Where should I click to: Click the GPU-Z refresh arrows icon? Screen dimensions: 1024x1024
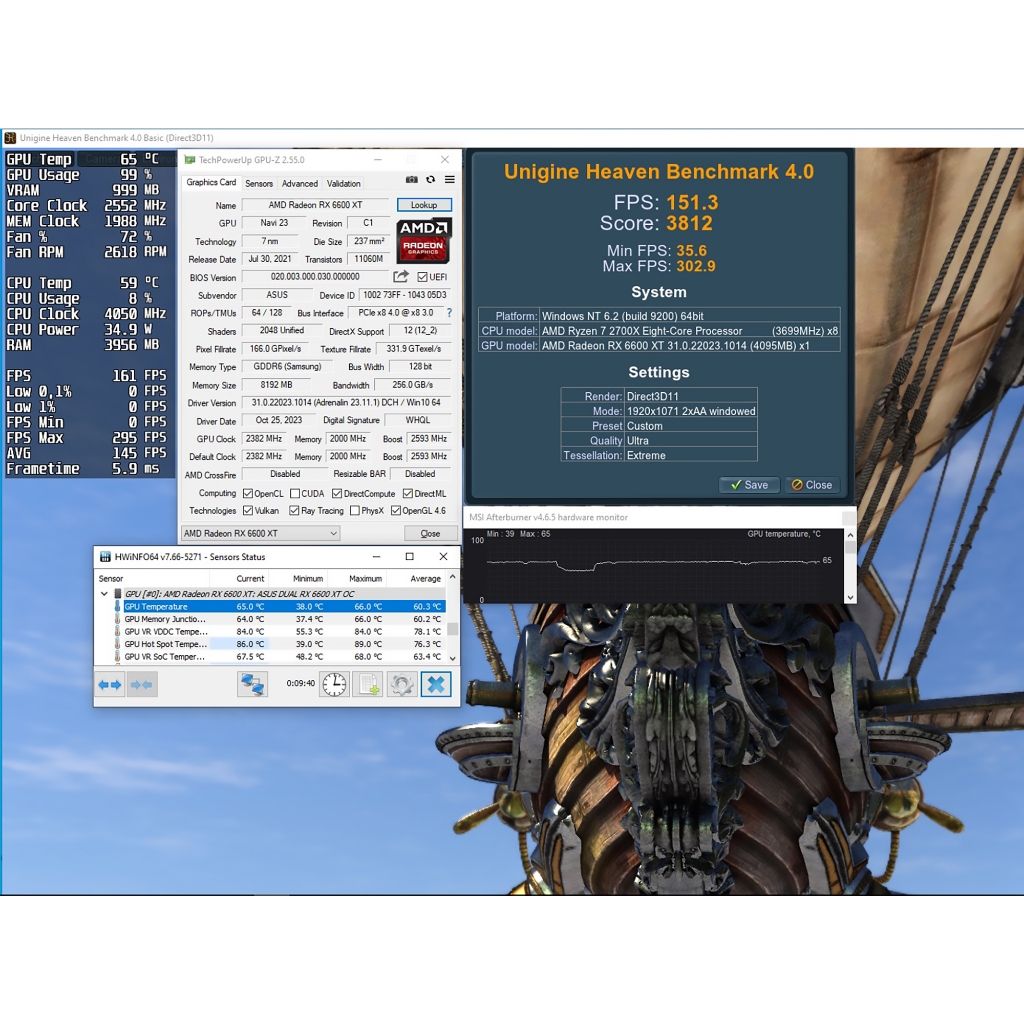click(x=430, y=180)
